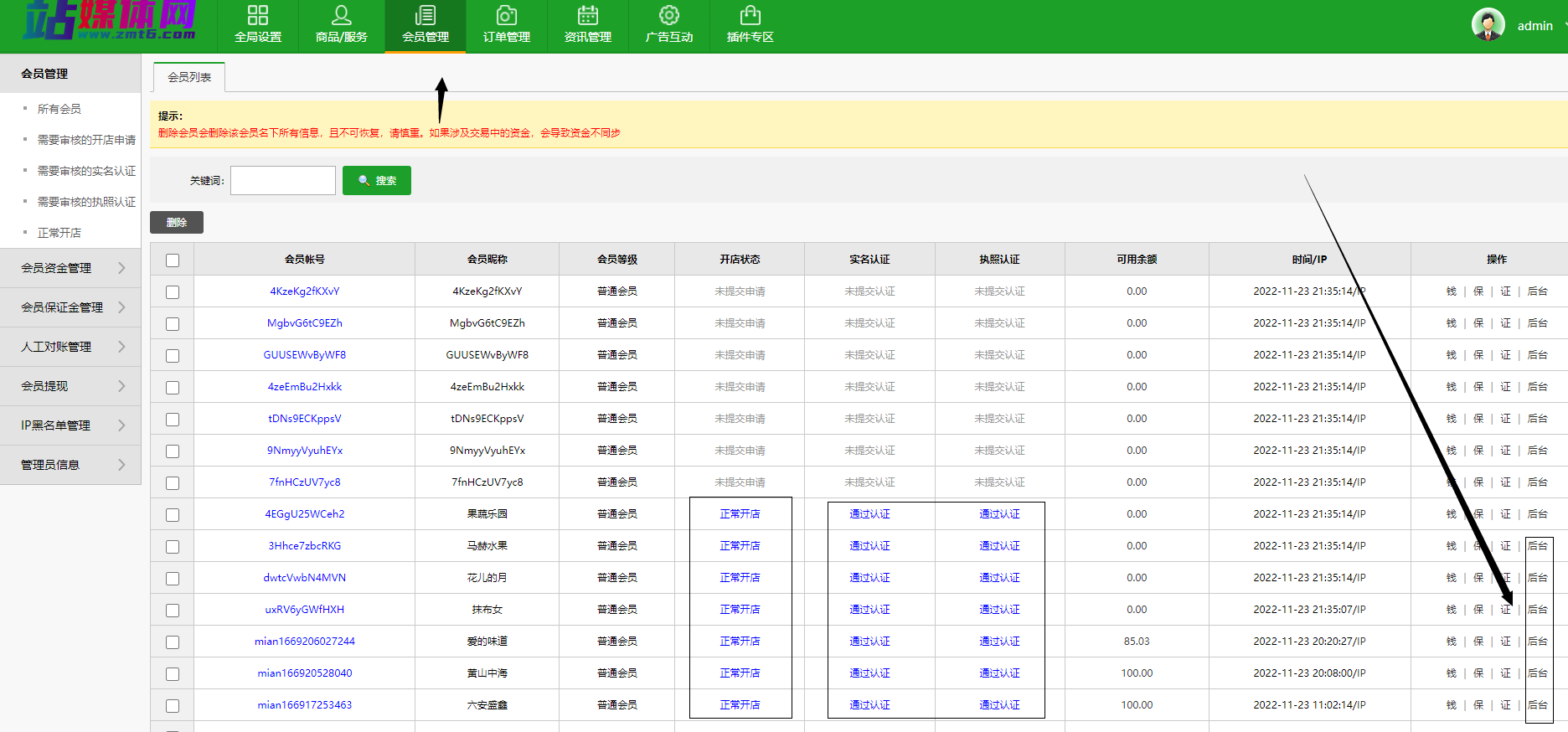The image size is (1568, 732).
Task: Click 后台 link for member mian166917253463
Action: (1538, 705)
